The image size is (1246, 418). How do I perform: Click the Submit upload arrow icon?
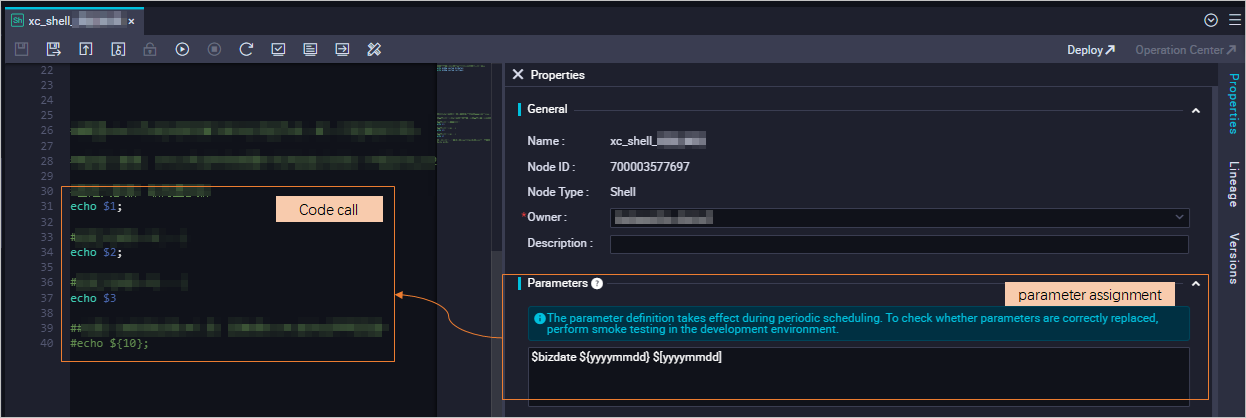pyautogui.click(x=86, y=49)
